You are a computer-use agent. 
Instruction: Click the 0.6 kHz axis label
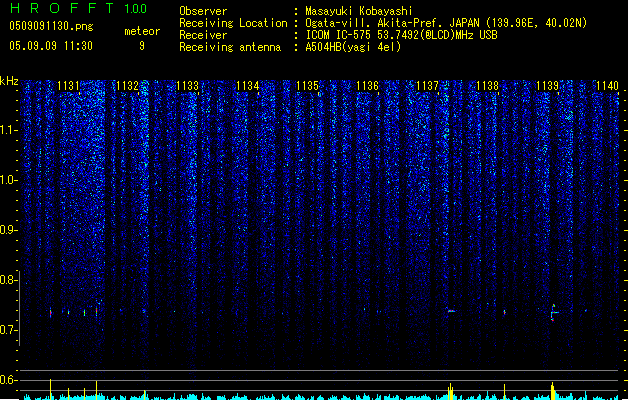coord(8,380)
